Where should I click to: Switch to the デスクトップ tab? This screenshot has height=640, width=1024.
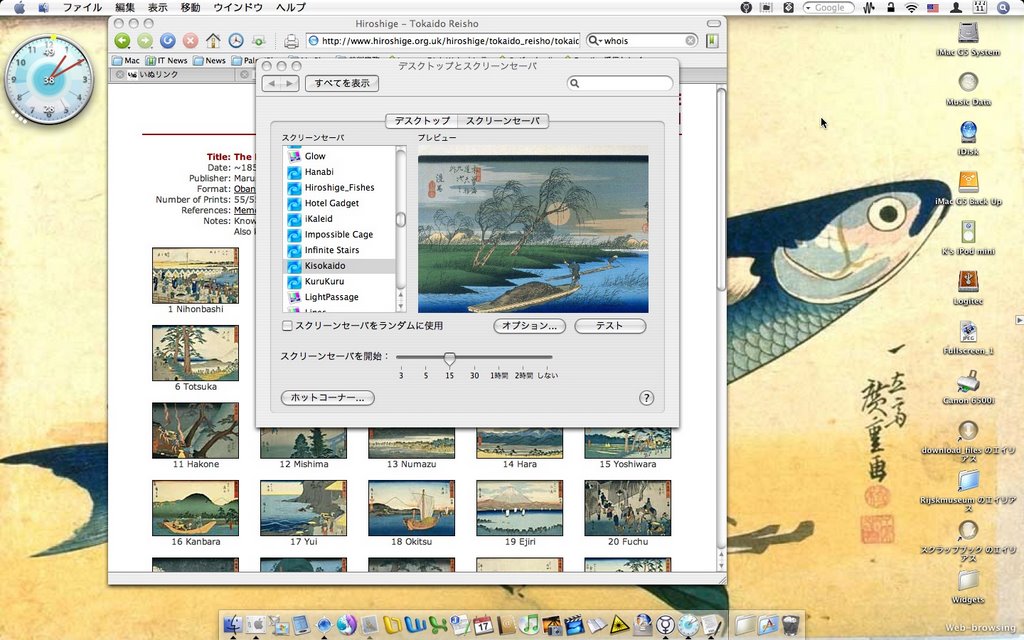pyautogui.click(x=422, y=121)
